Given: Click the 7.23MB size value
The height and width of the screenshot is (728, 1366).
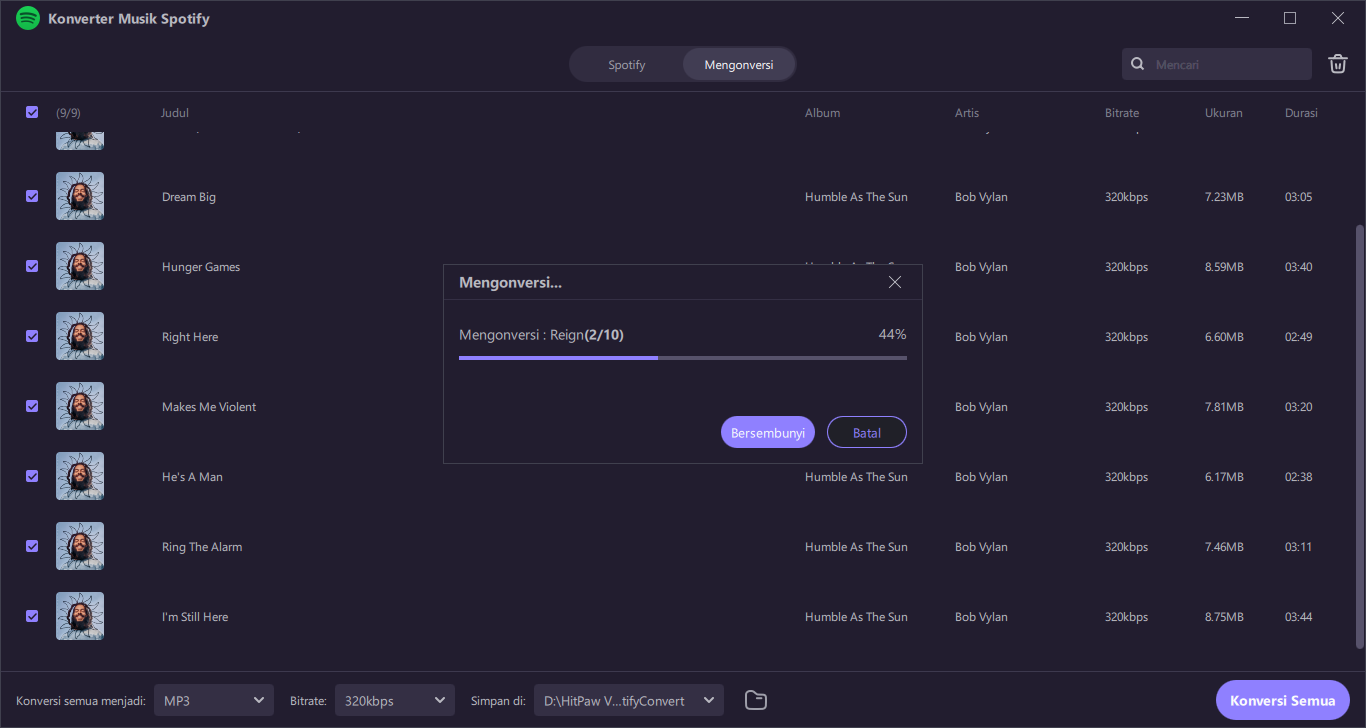Looking at the screenshot, I should (x=1224, y=197).
